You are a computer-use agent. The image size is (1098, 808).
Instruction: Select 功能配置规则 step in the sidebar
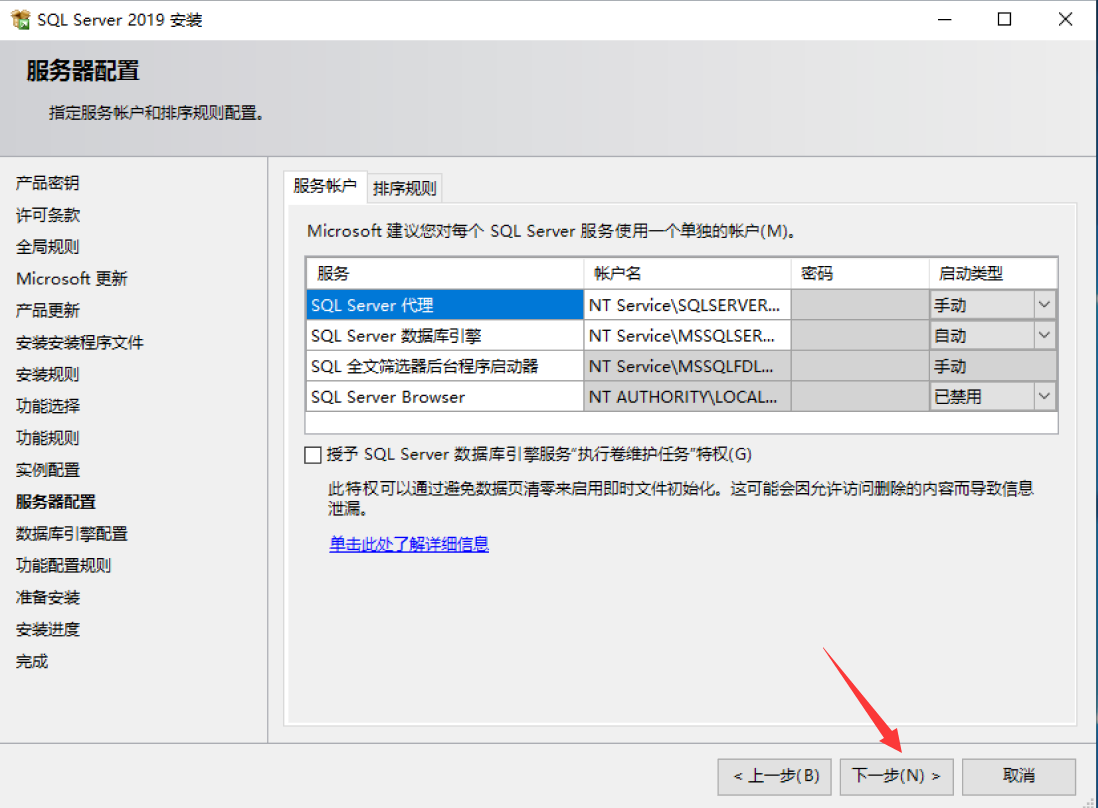(63, 565)
